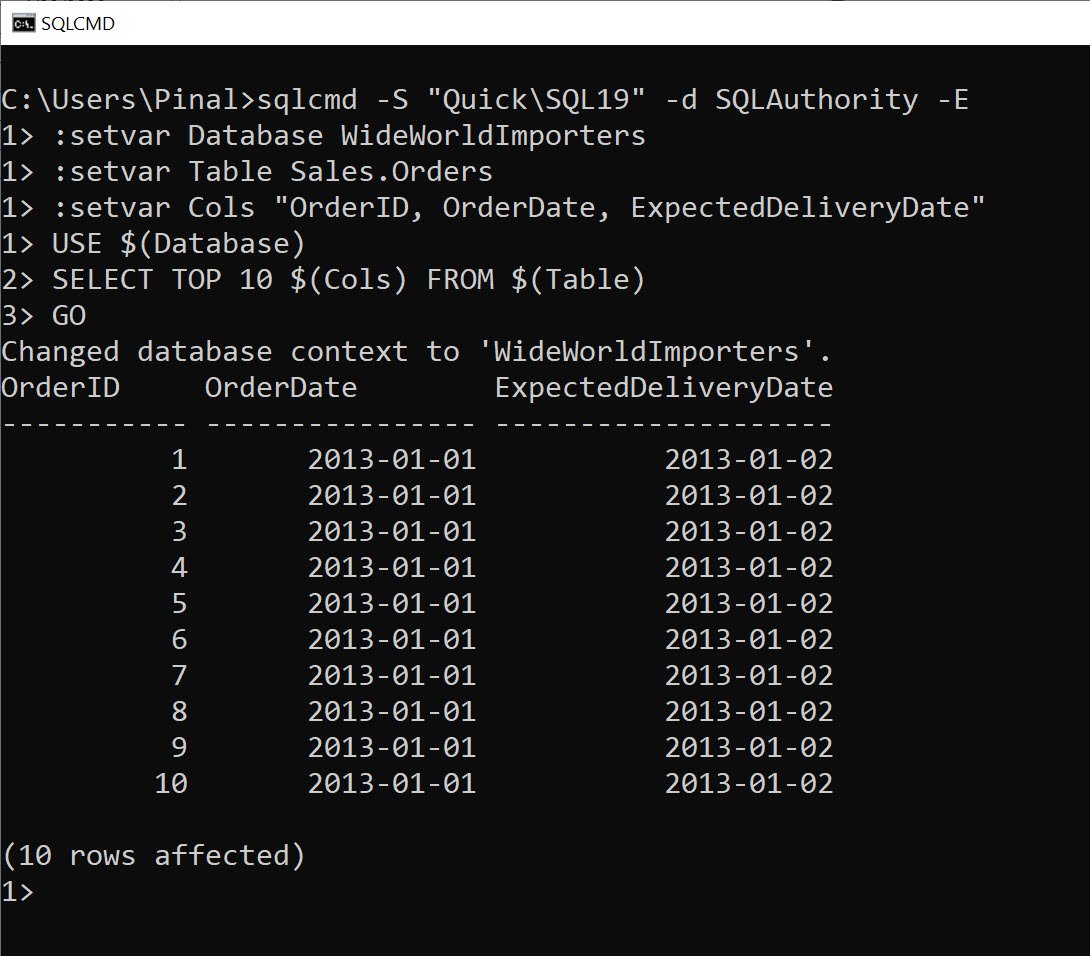This screenshot has width=1090, height=956.
Task: Click the ExpectedDeliveryDate value in row 3
Action: [x=749, y=531]
